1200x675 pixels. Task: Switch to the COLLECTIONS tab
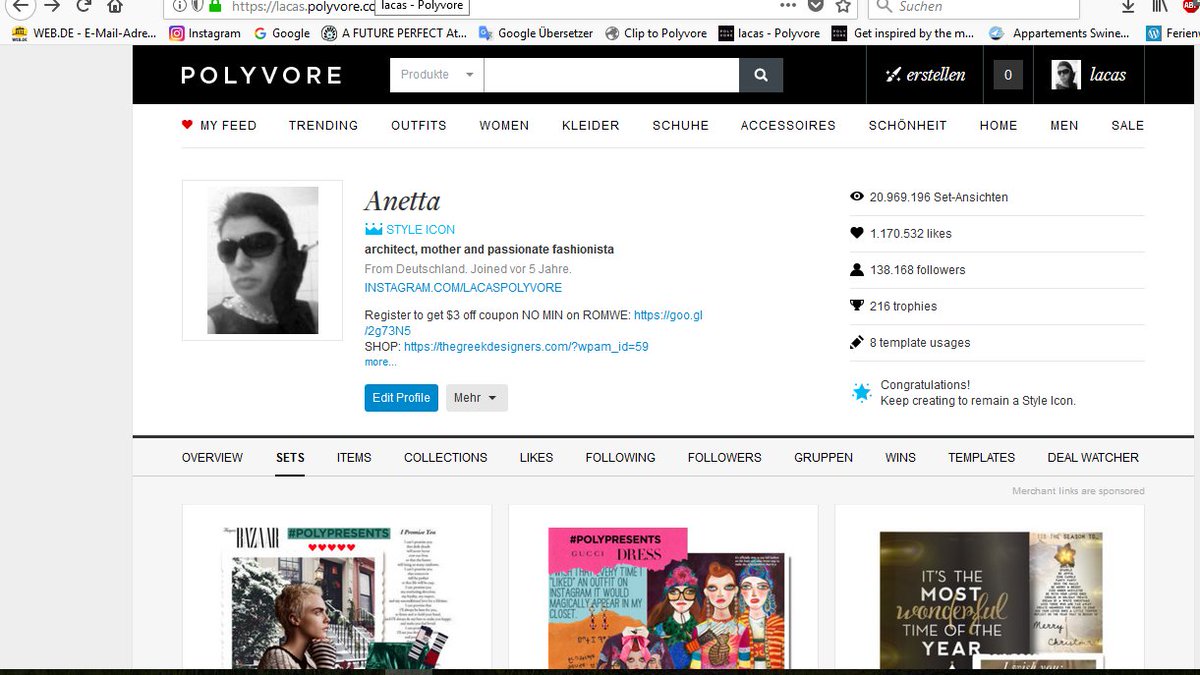[446, 457]
